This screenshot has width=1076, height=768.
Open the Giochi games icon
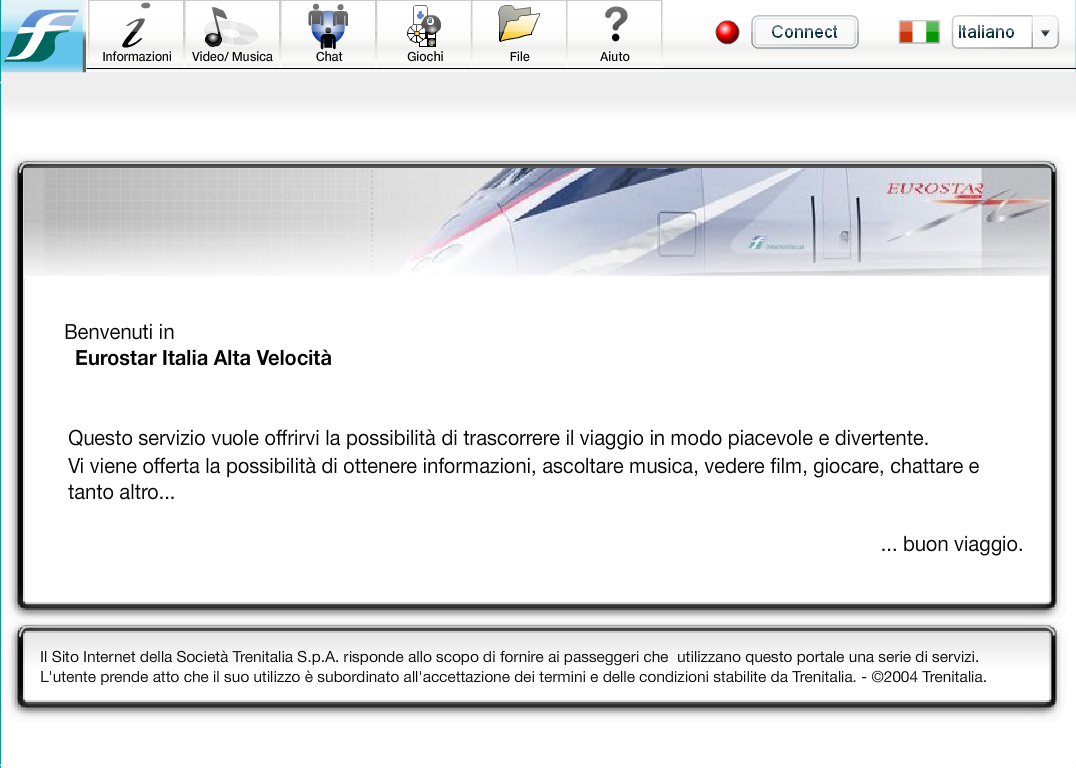(x=424, y=26)
